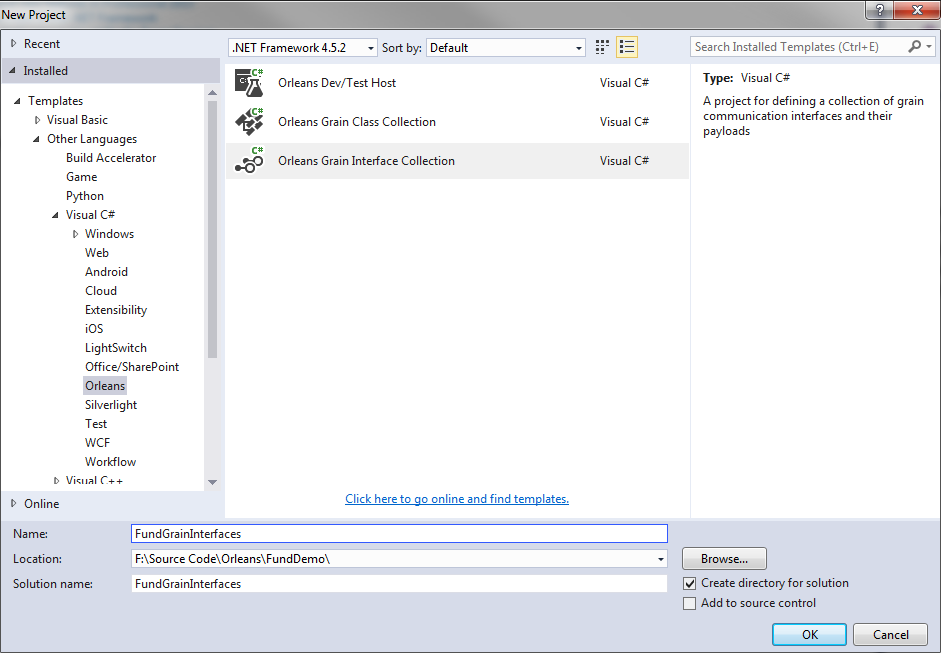Open the dialog help button
The image size is (941, 653).
coord(880,11)
